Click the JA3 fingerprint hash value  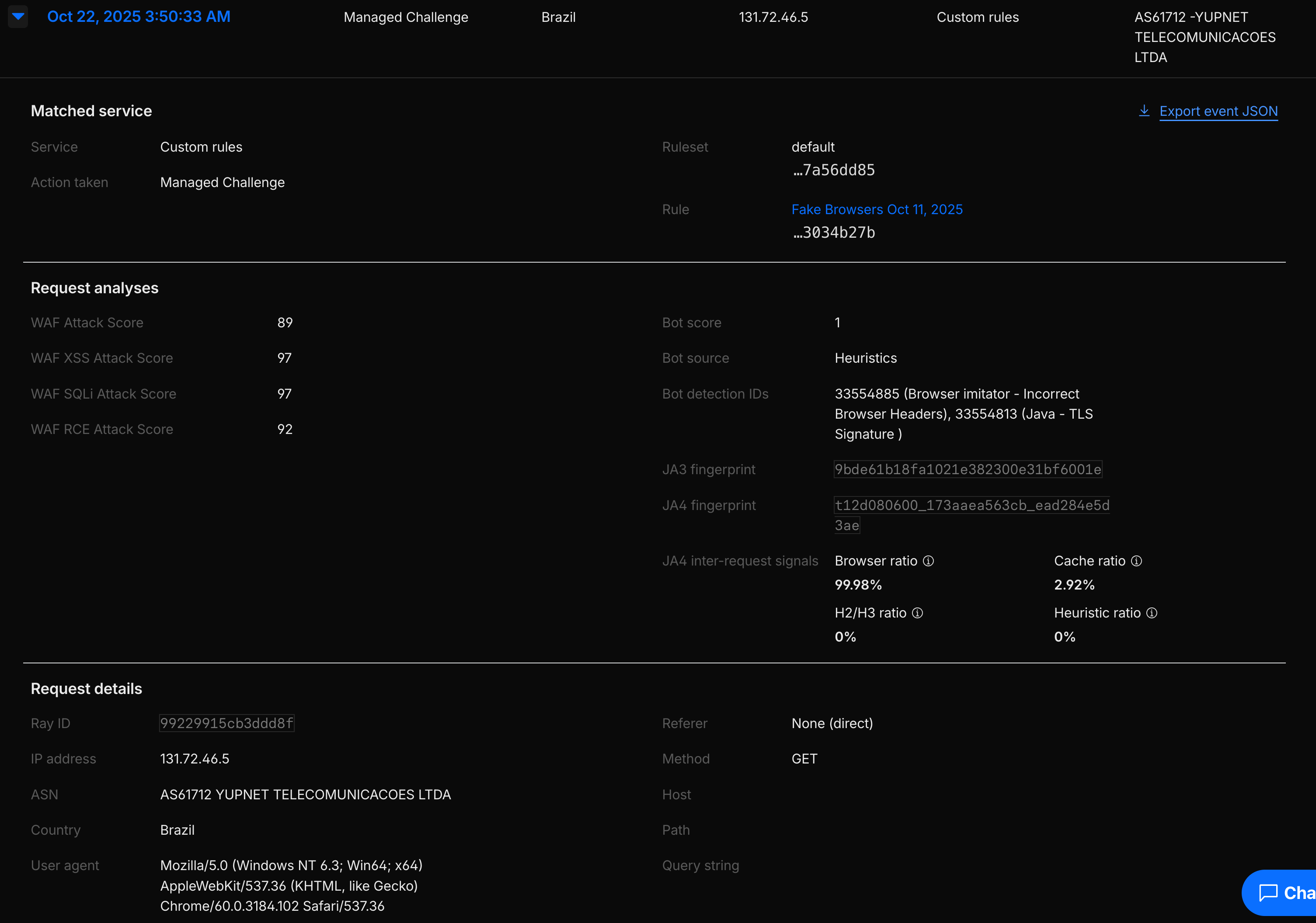(967, 469)
